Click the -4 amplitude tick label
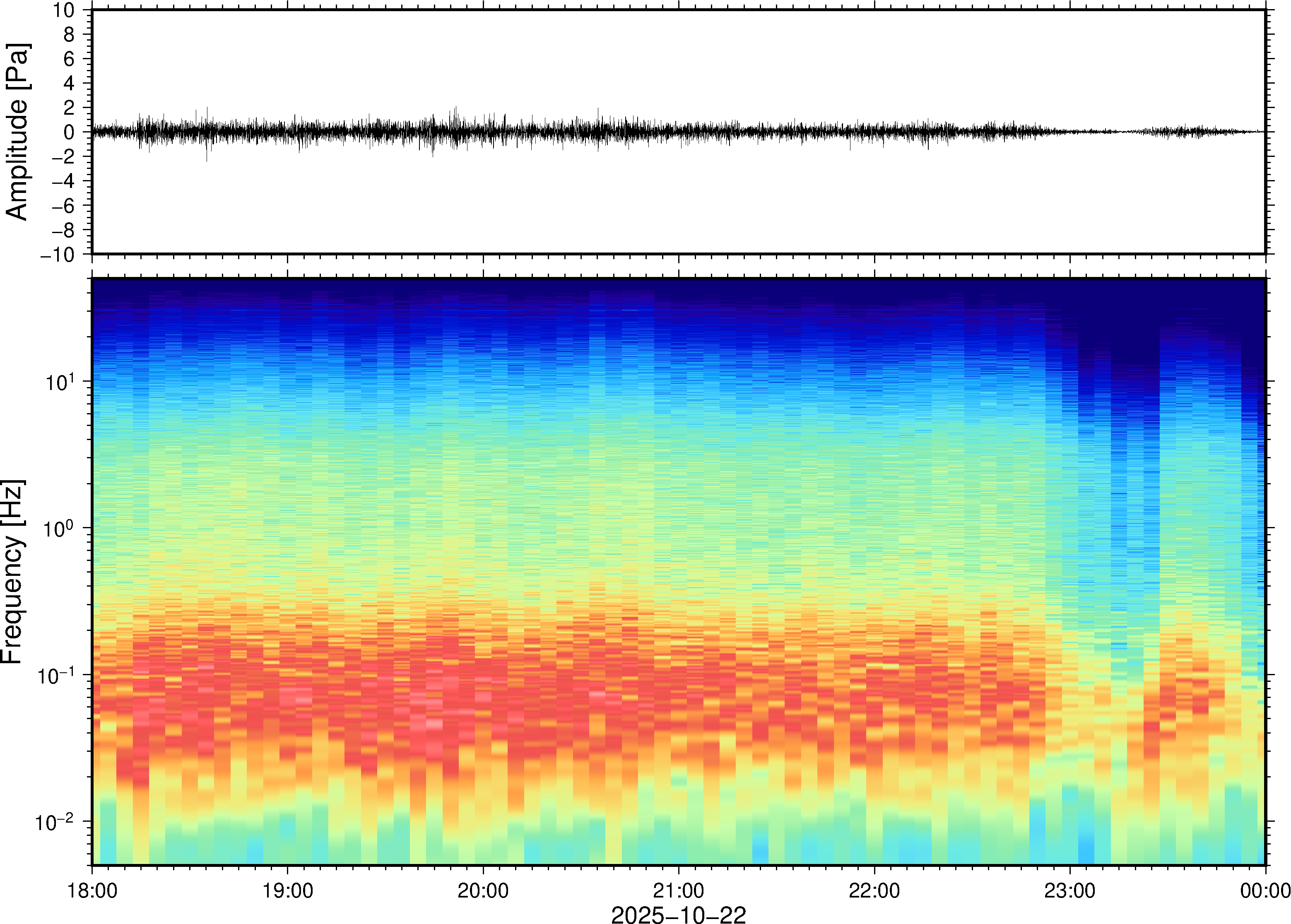The image size is (1291, 924). [64, 181]
